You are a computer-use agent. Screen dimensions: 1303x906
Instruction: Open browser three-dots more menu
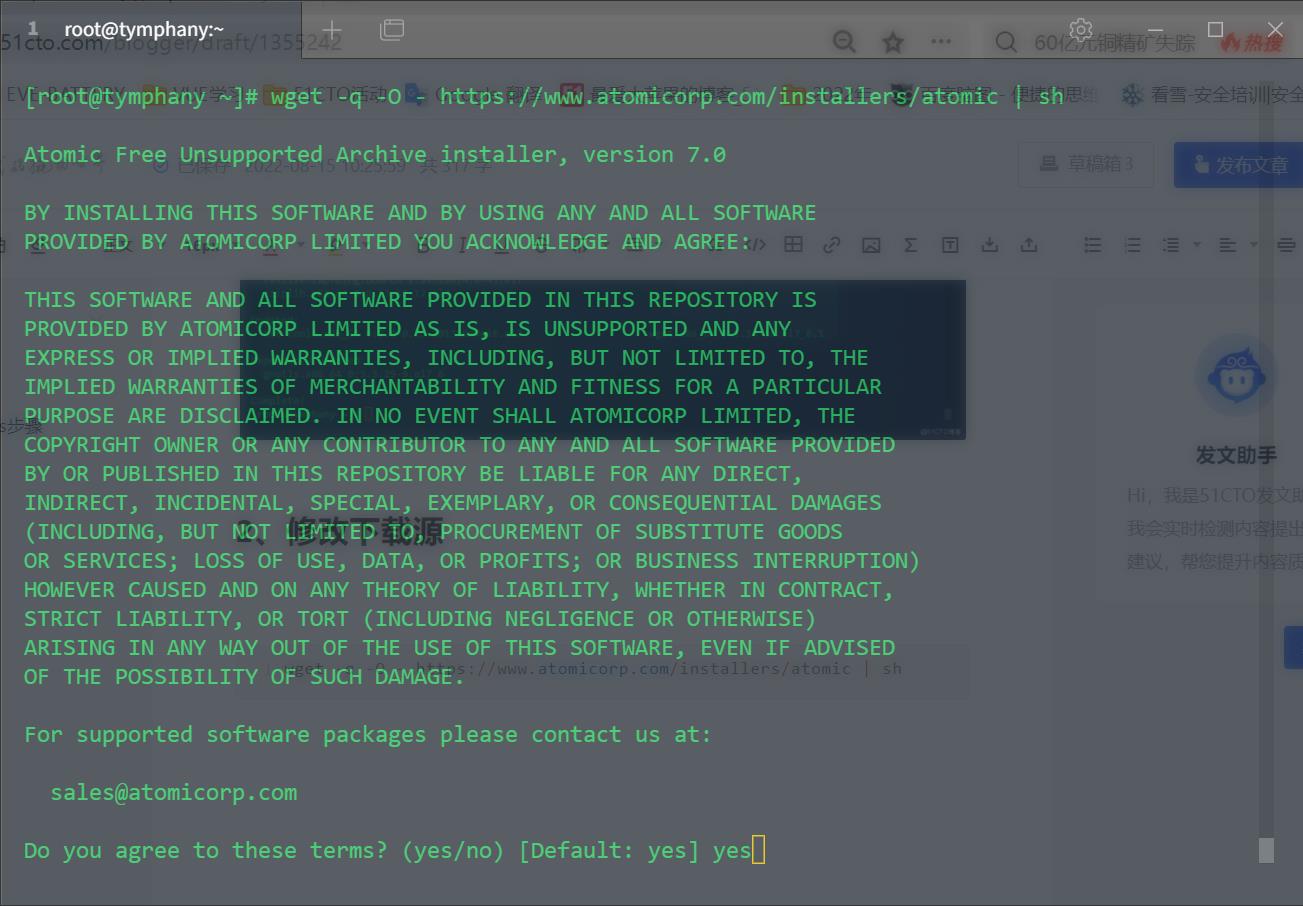tap(941, 42)
